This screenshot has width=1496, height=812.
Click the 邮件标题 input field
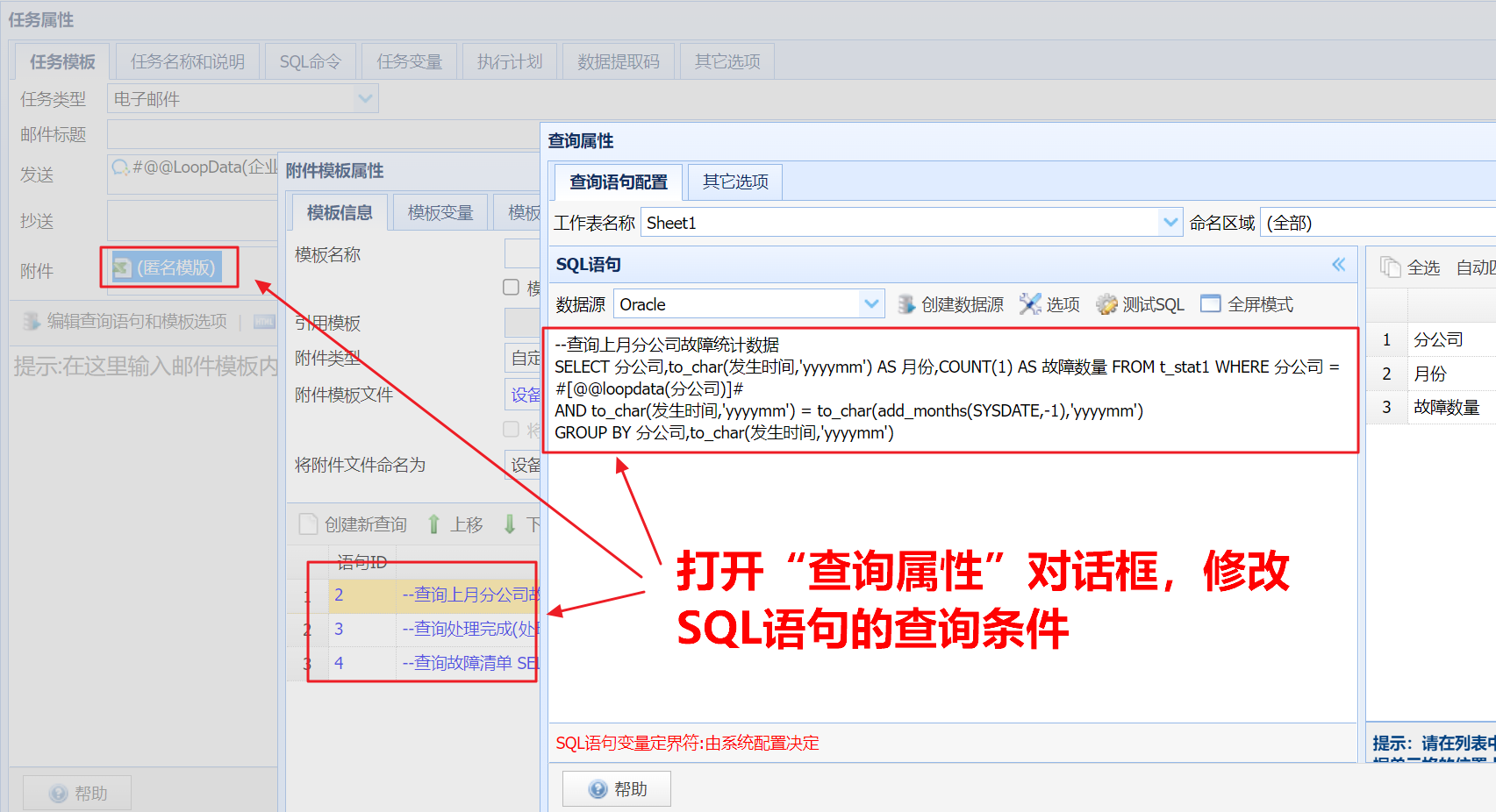pyautogui.click(x=323, y=134)
